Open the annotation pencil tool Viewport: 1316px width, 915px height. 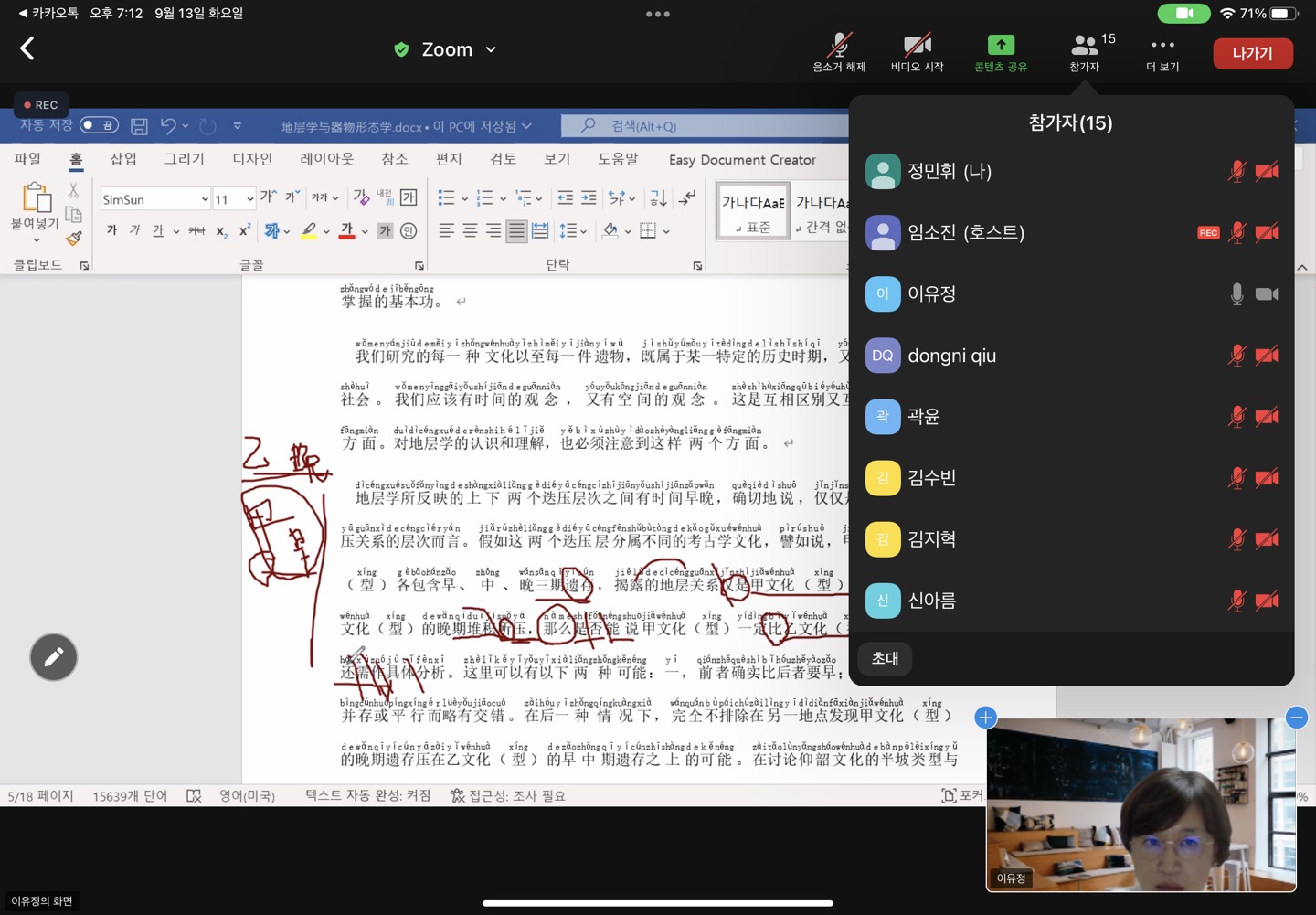tap(54, 657)
